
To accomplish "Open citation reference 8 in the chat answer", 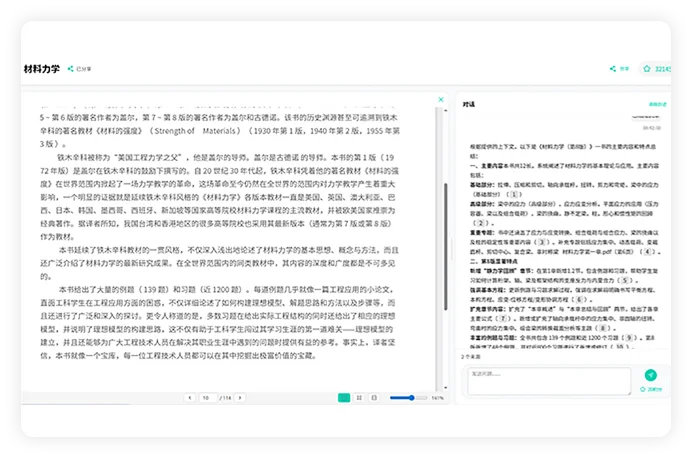I will point(602,328).
